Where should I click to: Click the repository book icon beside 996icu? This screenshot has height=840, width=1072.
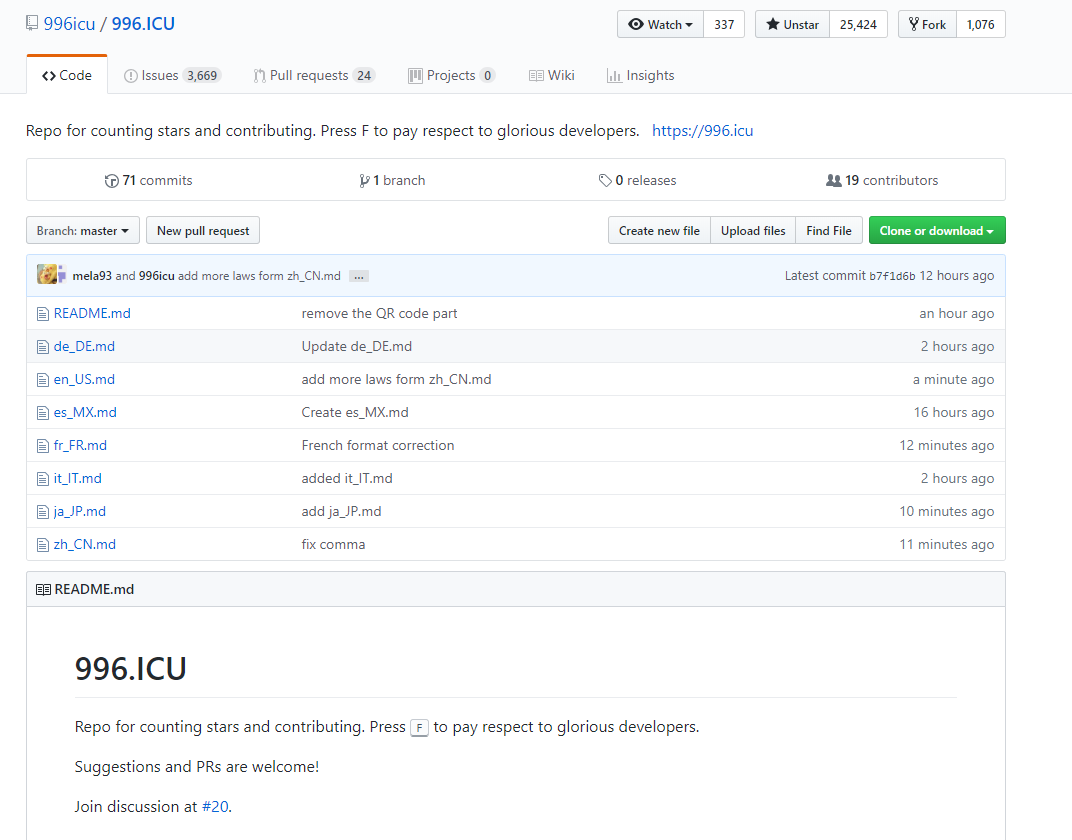(x=32, y=24)
